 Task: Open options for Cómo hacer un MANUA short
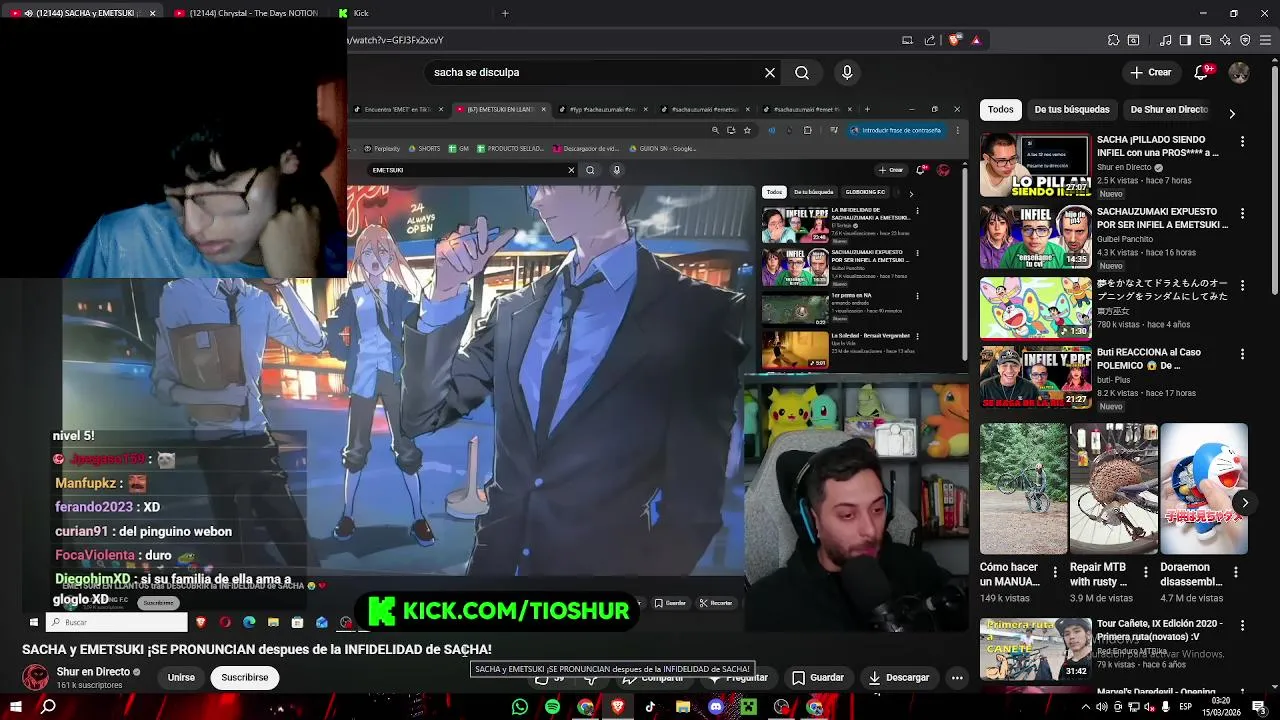click(x=1056, y=573)
